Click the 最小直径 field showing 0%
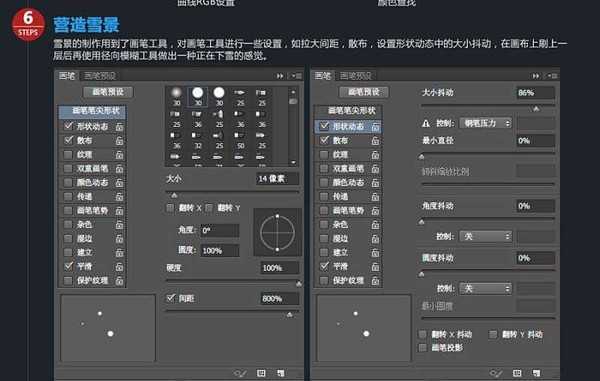The image size is (600, 381). [536, 141]
